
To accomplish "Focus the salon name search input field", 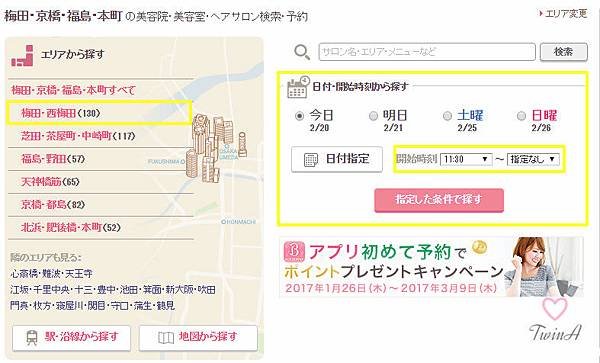I will pos(427,52).
